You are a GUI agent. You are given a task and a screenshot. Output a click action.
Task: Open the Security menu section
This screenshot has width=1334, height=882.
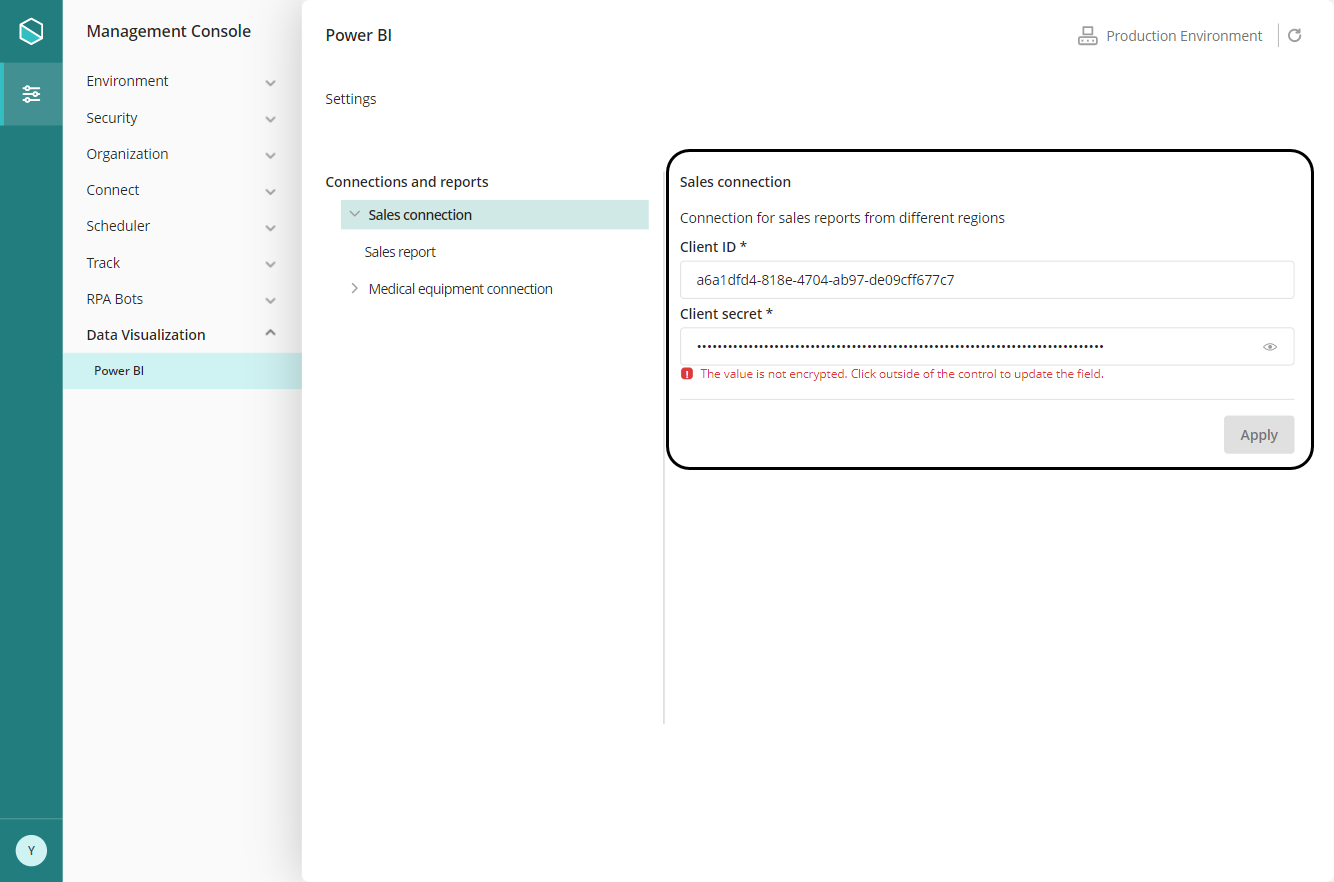pyautogui.click(x=182, y=118)
